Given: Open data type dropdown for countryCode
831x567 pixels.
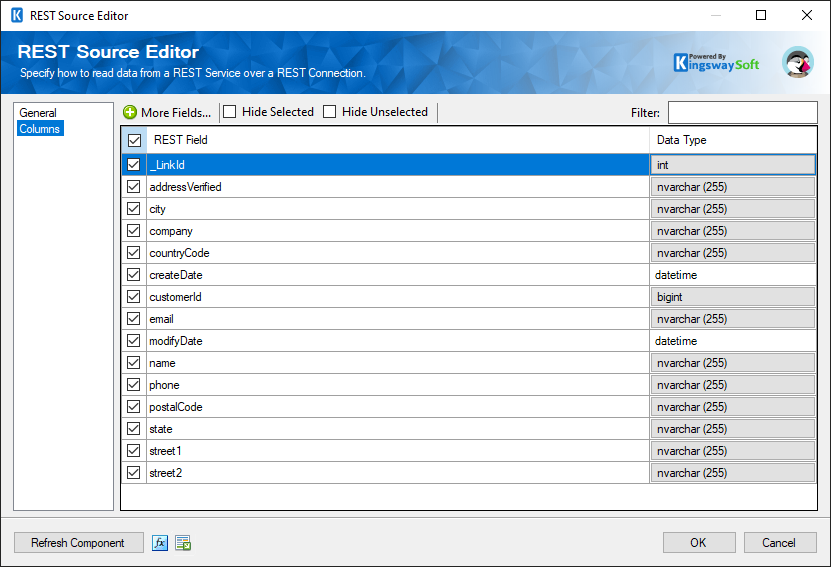Looking at the screenshot, I should (x=733, y=253).
